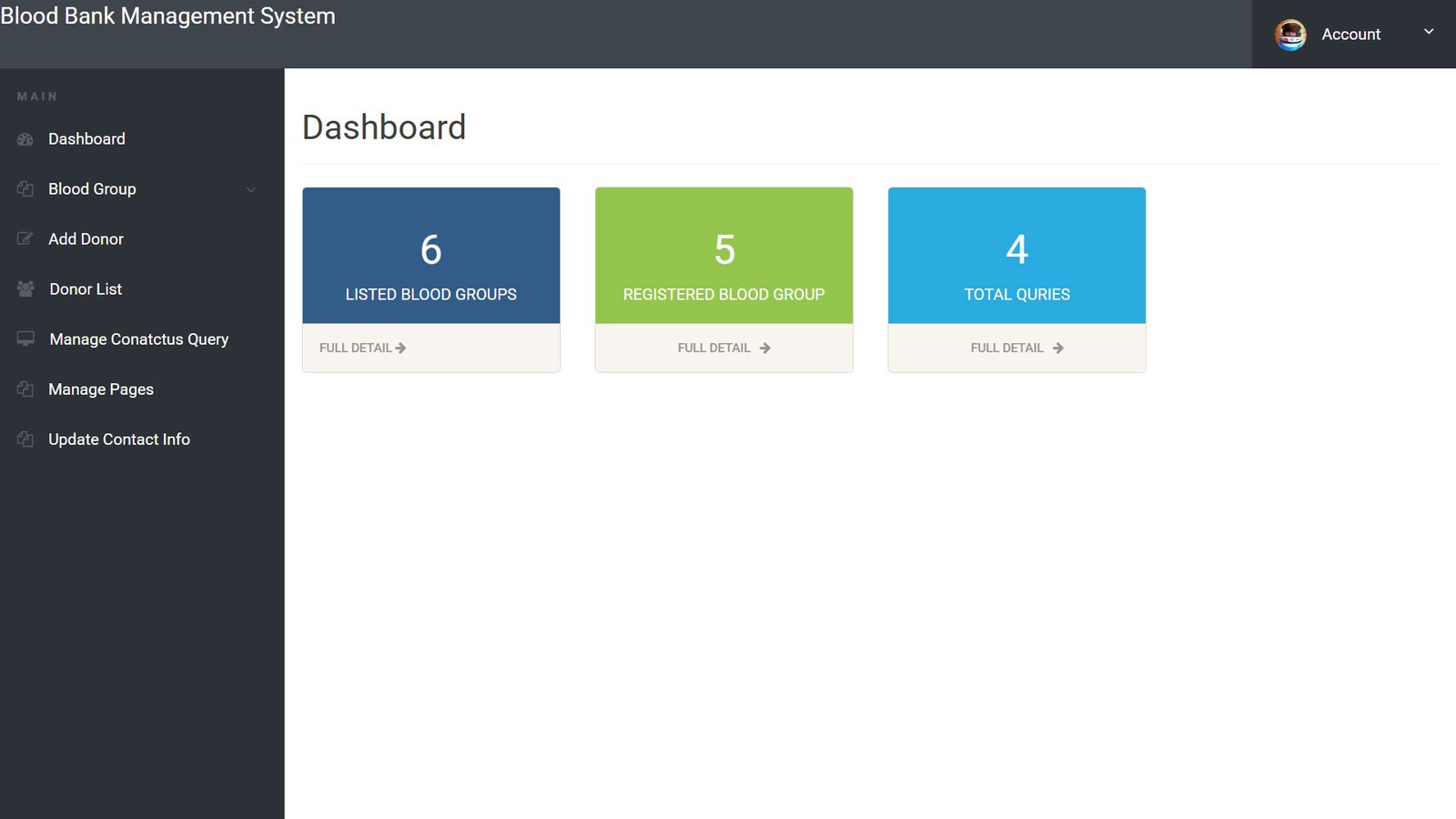Click the Update Contact Info files icon

[25, 439]
